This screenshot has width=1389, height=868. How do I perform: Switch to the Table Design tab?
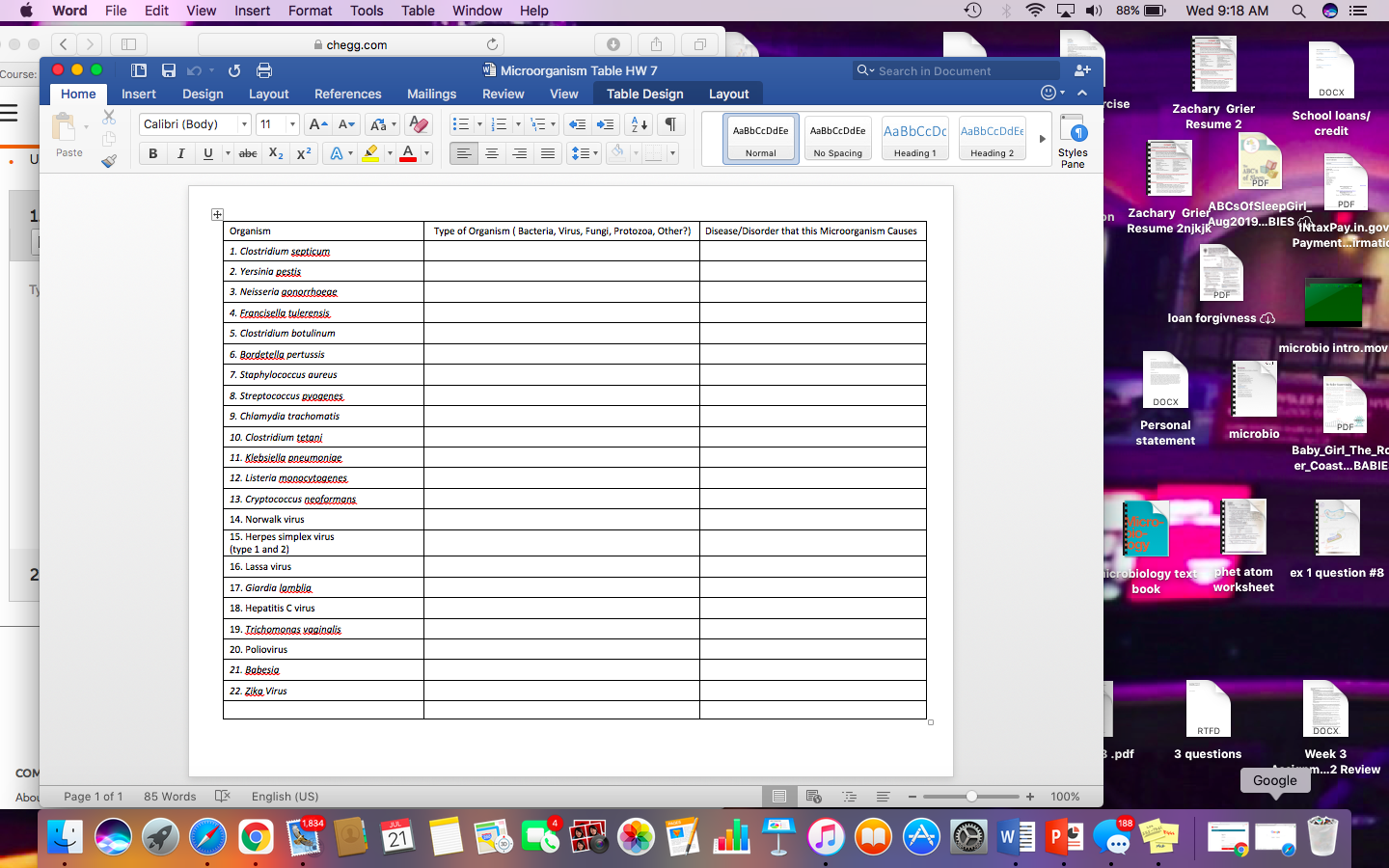click(644, 94)
